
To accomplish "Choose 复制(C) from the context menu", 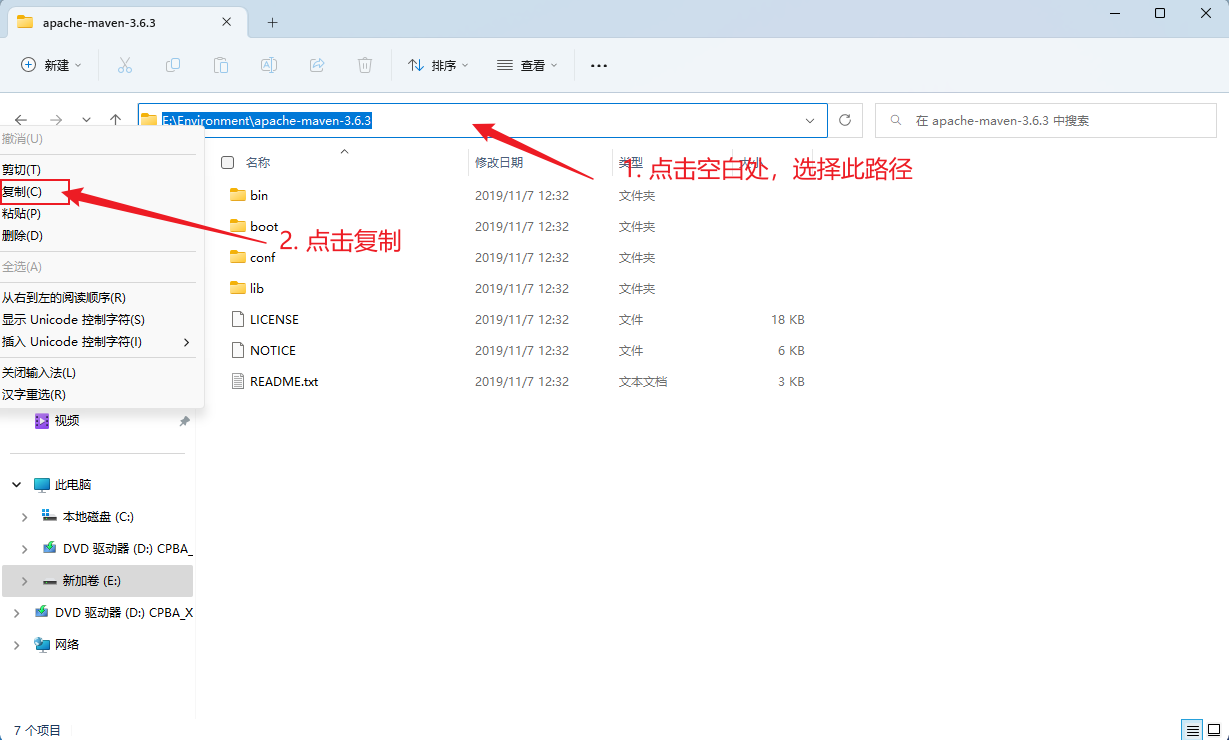I will (x=22, y=191).
